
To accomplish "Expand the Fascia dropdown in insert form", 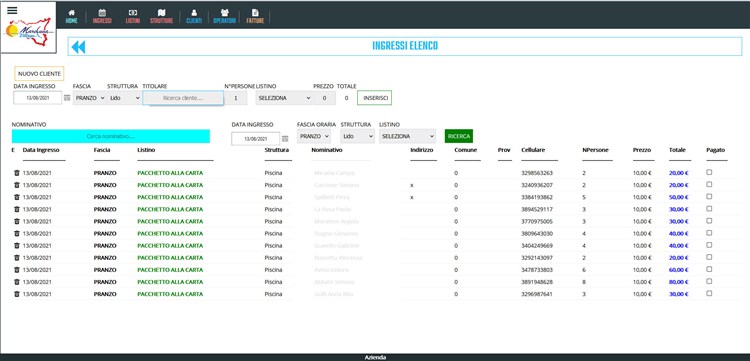I will [x=89, y=98].
